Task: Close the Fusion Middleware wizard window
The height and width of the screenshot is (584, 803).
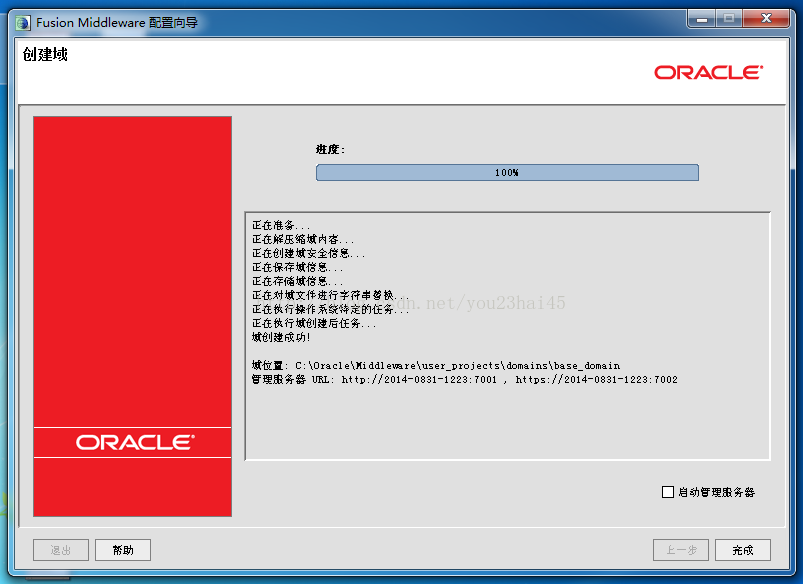Action: (766, 19)
